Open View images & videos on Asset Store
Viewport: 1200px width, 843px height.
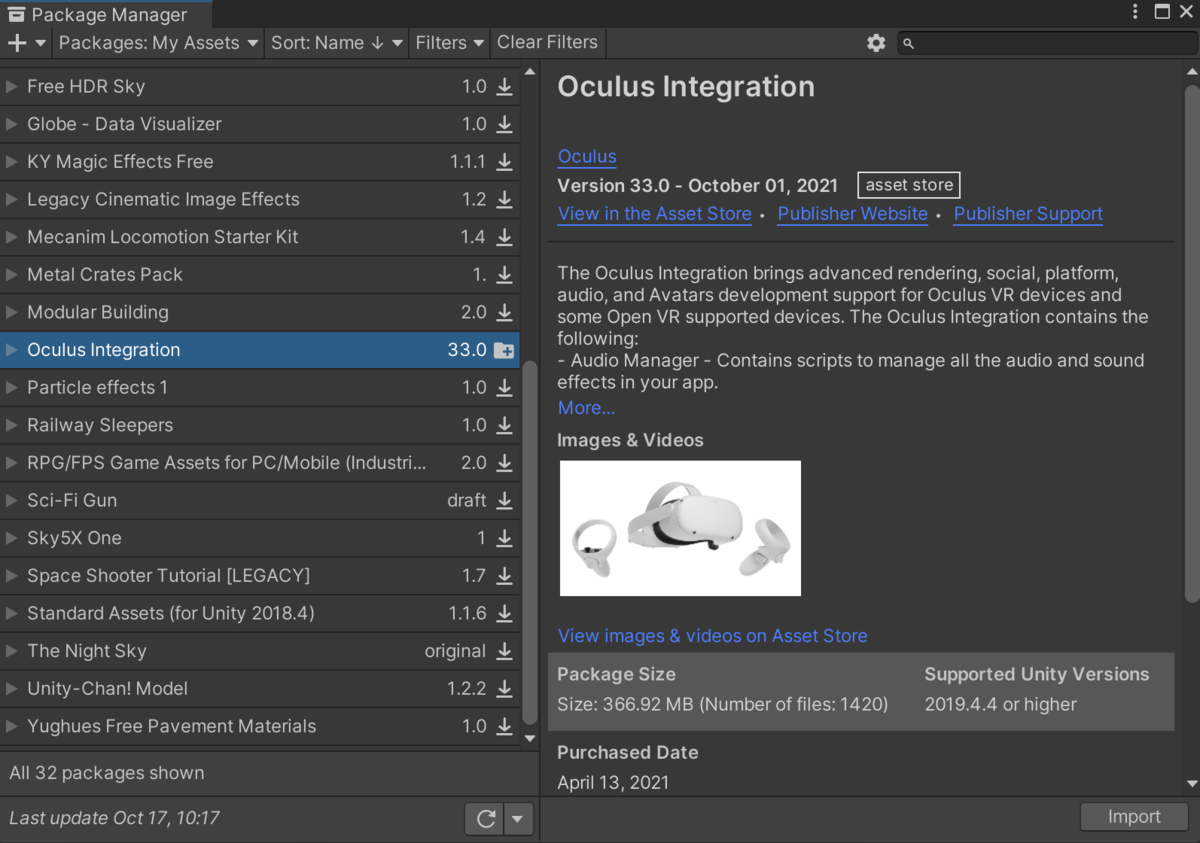[x=713, y=636]
